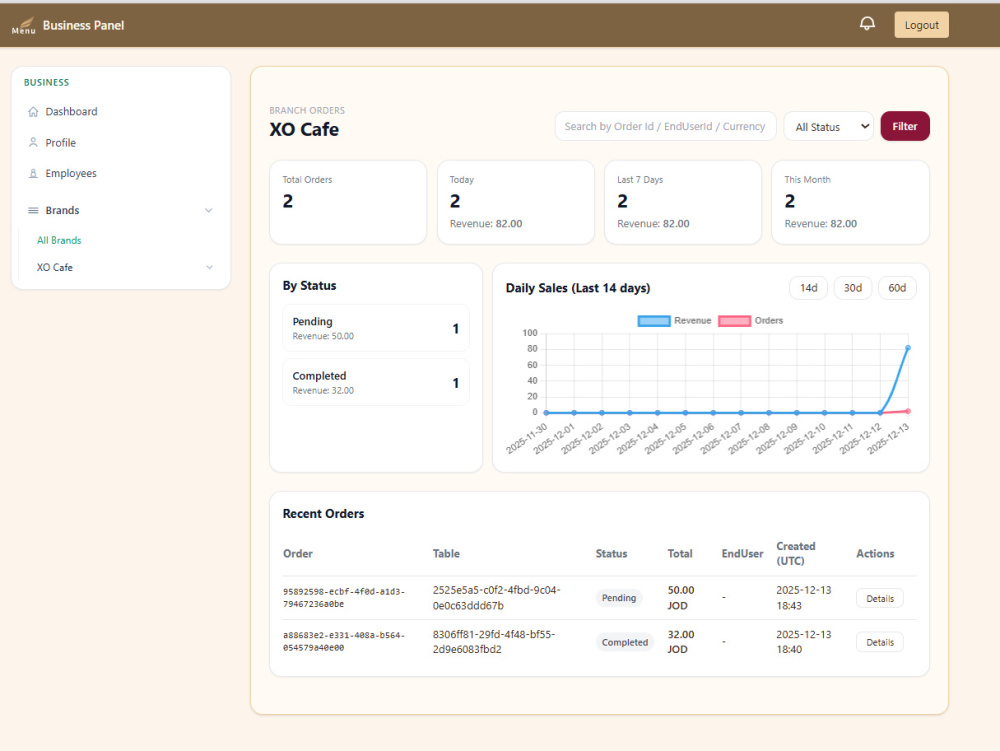Click the Profile person icon

33,142
